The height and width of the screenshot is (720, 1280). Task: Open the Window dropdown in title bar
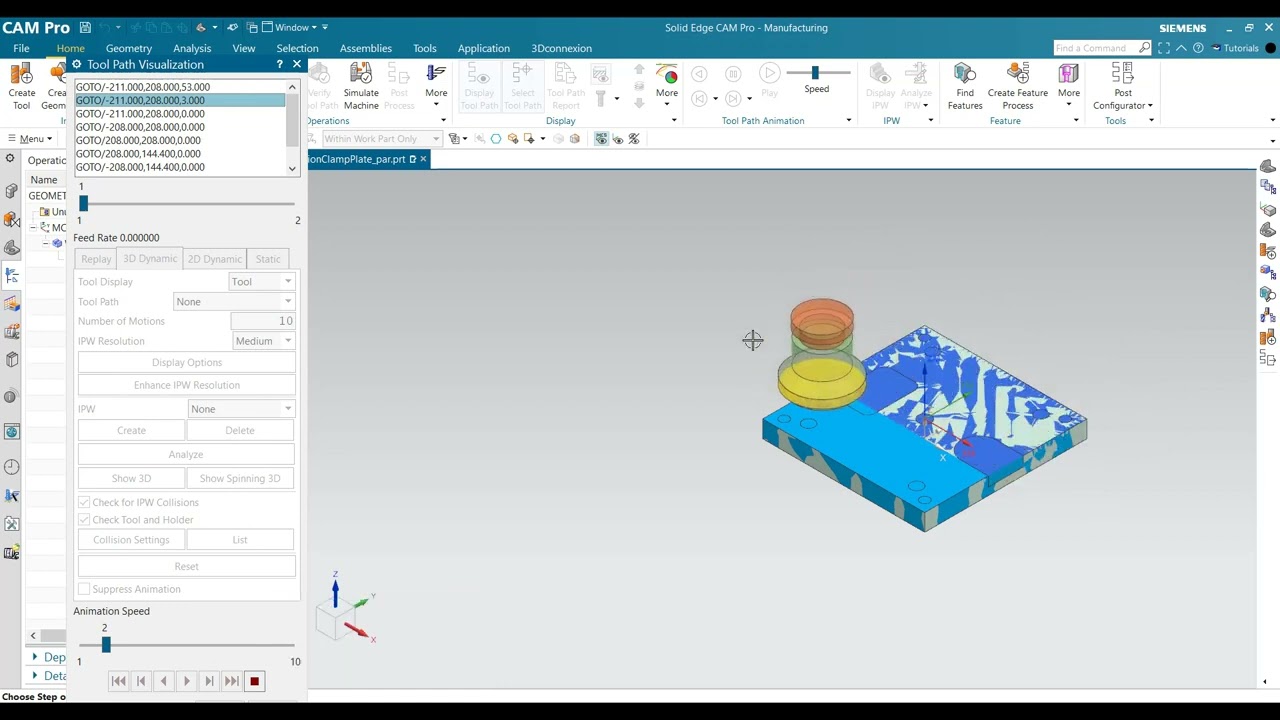293,27
